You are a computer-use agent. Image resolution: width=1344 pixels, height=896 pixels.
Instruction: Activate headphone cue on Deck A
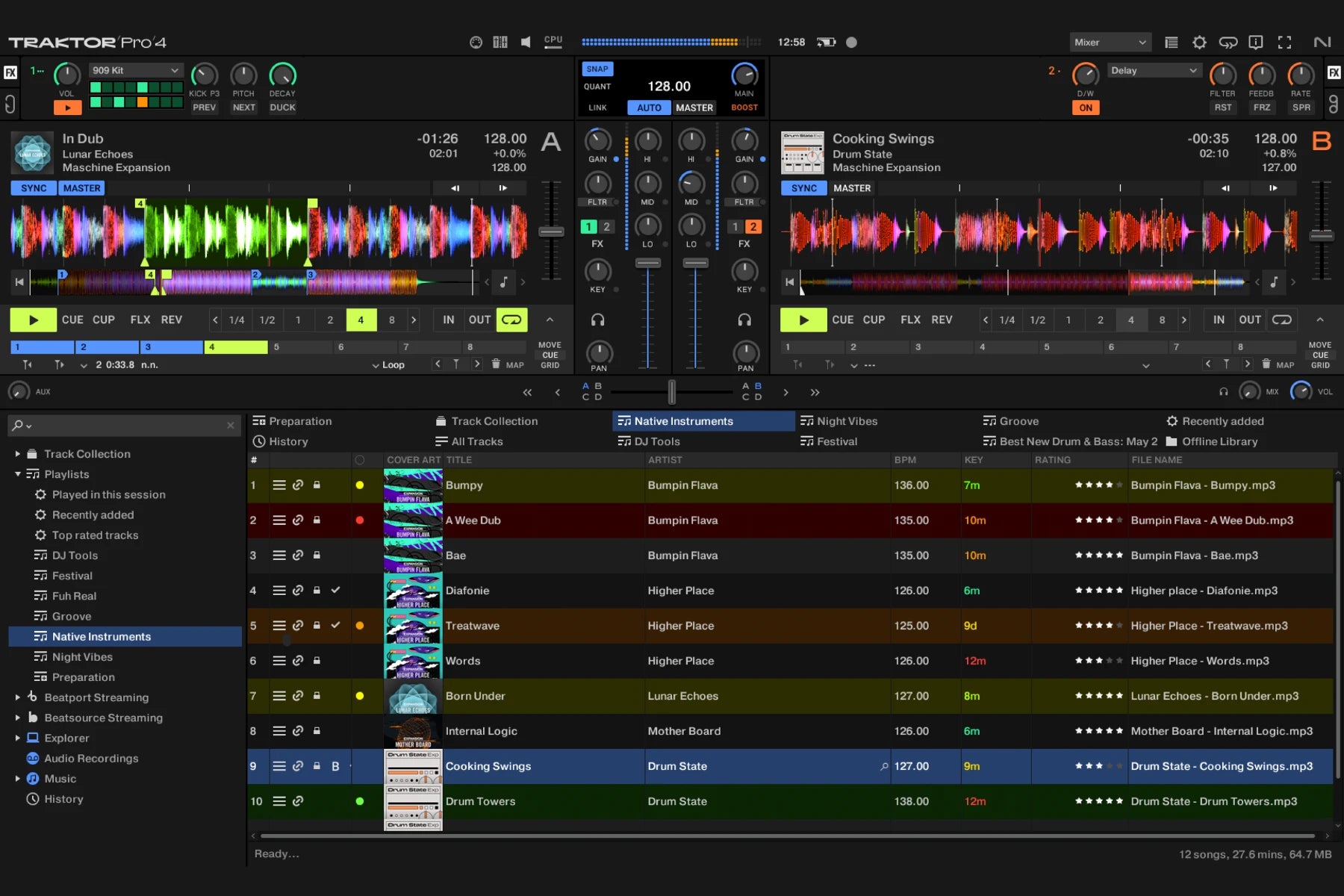[597, 318]
